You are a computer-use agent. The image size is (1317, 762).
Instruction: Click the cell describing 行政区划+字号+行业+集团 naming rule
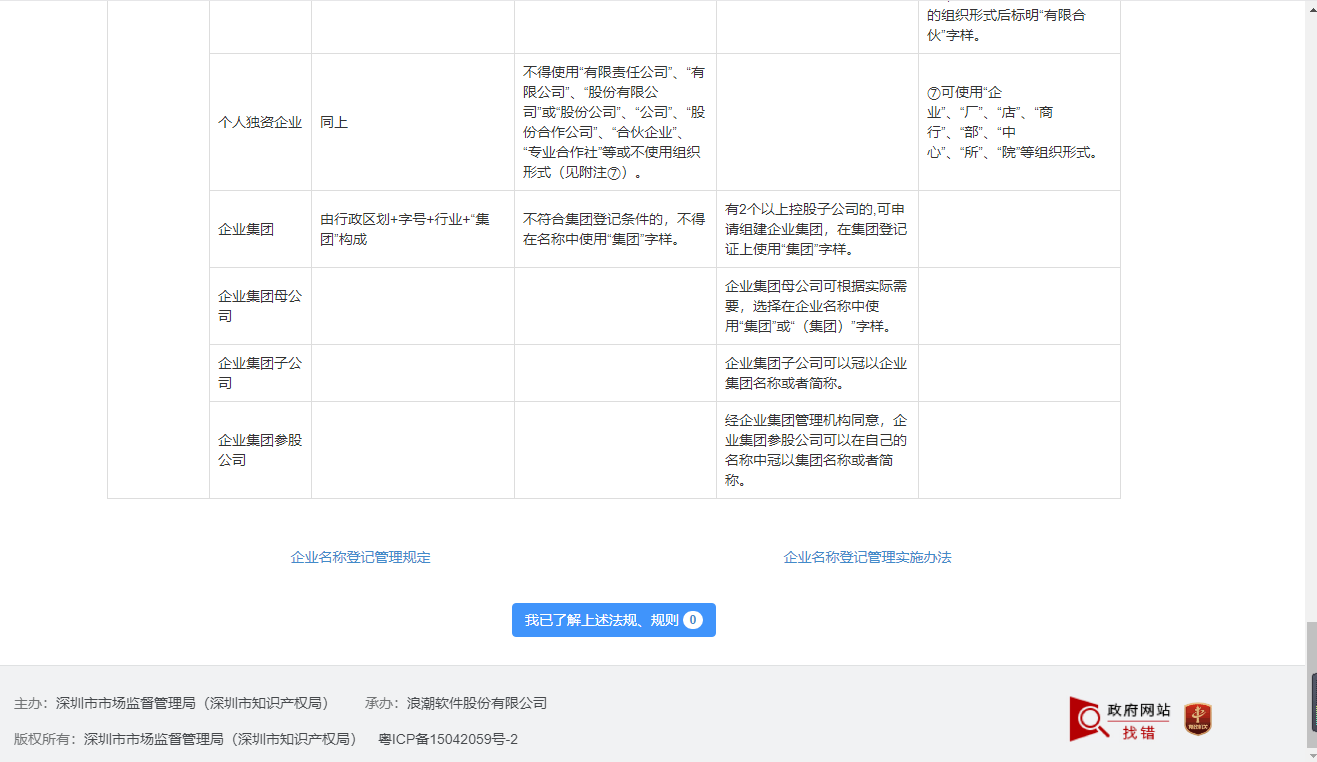(413, 228)
